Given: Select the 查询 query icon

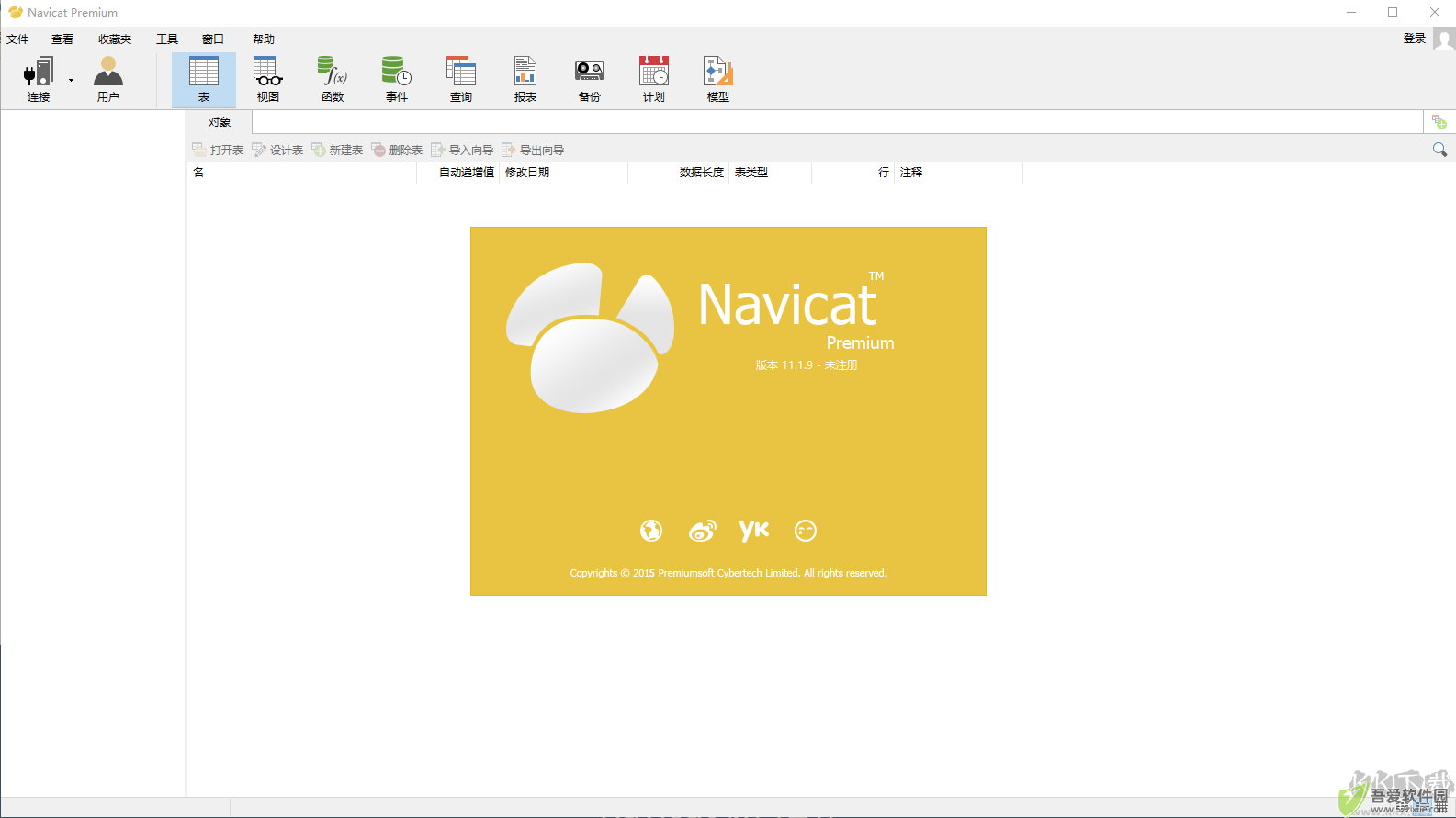Looking at the screenshot, I should (x=461, y=80).
